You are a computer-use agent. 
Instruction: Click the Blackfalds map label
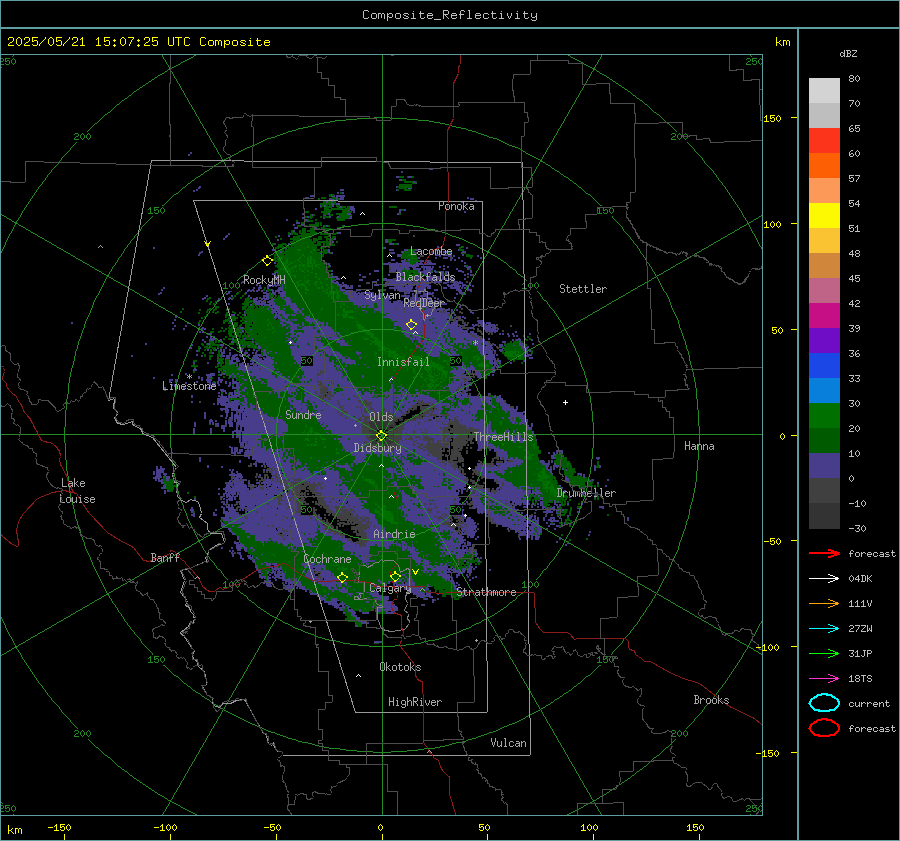pos(425,277)
